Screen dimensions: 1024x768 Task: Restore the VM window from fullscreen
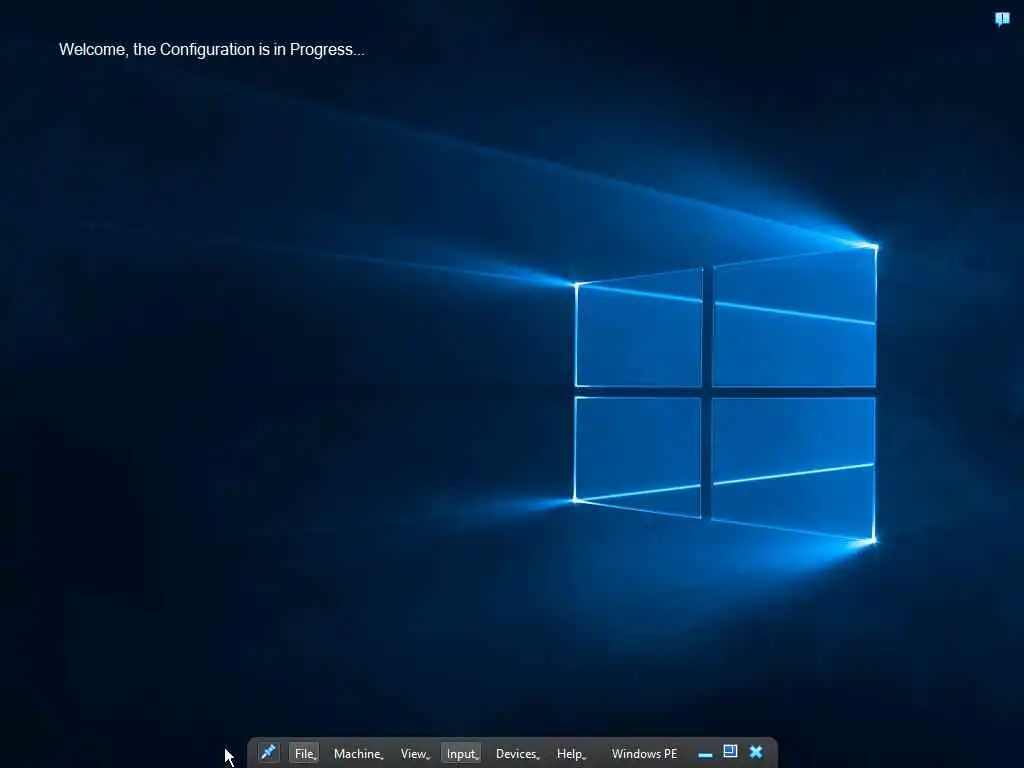point(730,752)
